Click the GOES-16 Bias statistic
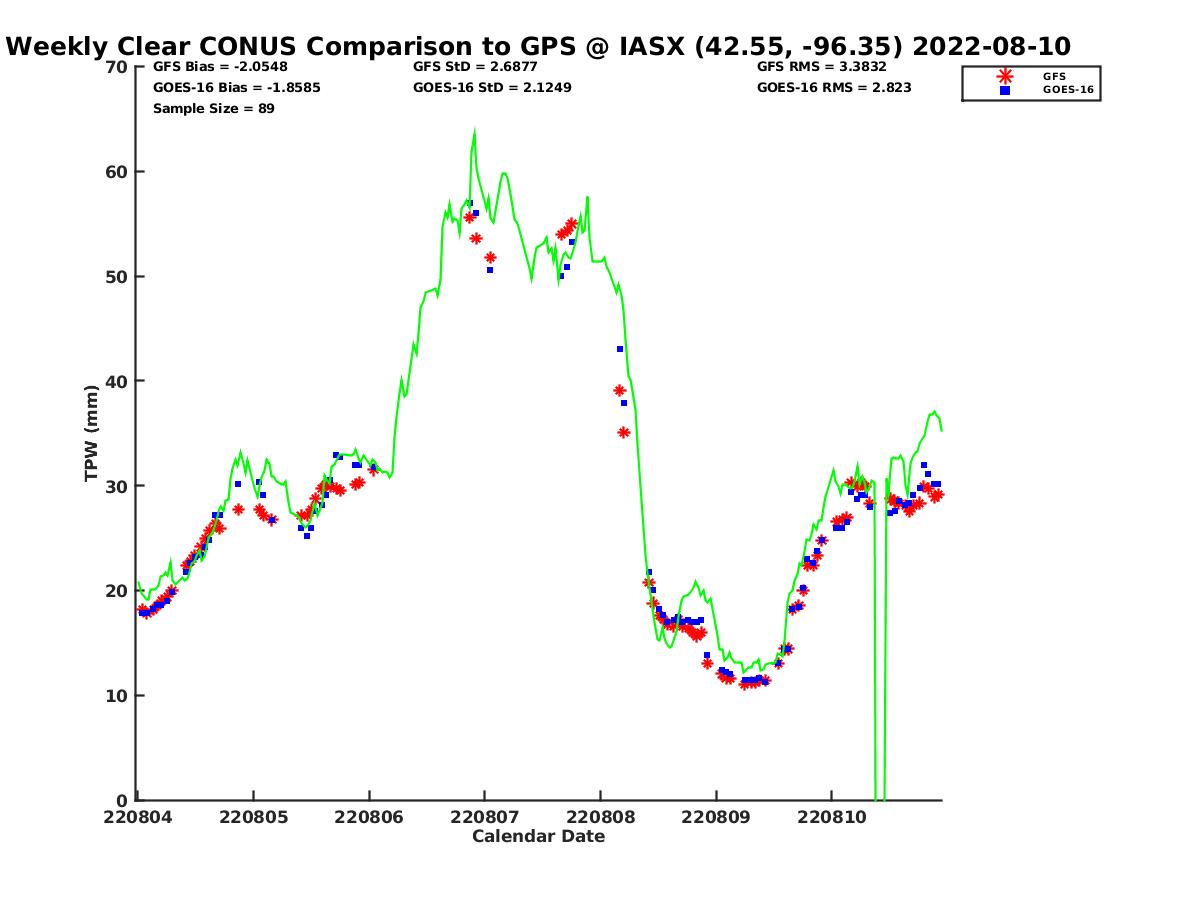This screenshot has height=900, width=1200. click(x=236, y=87)
